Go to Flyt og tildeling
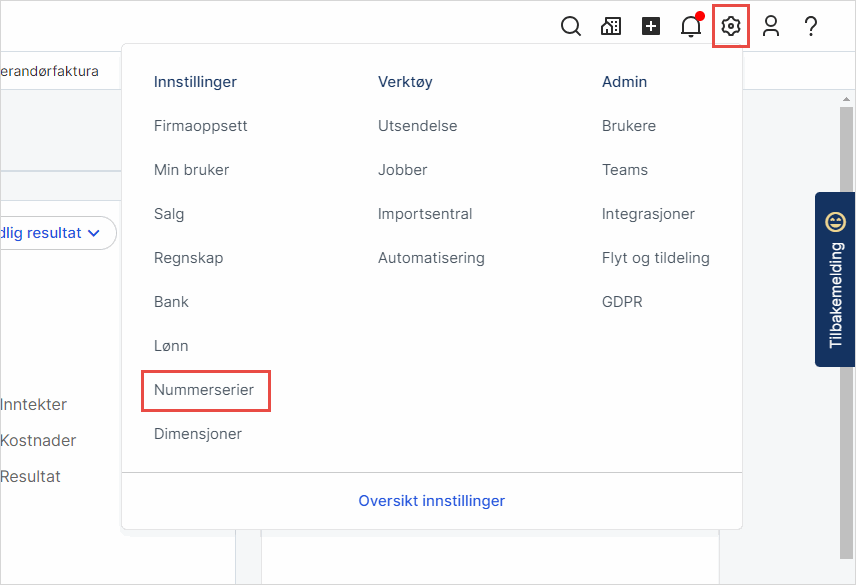 click(656, 258)
